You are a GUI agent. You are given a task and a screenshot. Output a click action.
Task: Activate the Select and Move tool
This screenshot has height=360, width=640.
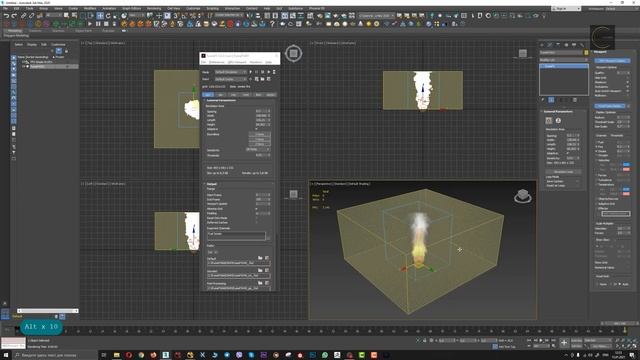point(100,16)
